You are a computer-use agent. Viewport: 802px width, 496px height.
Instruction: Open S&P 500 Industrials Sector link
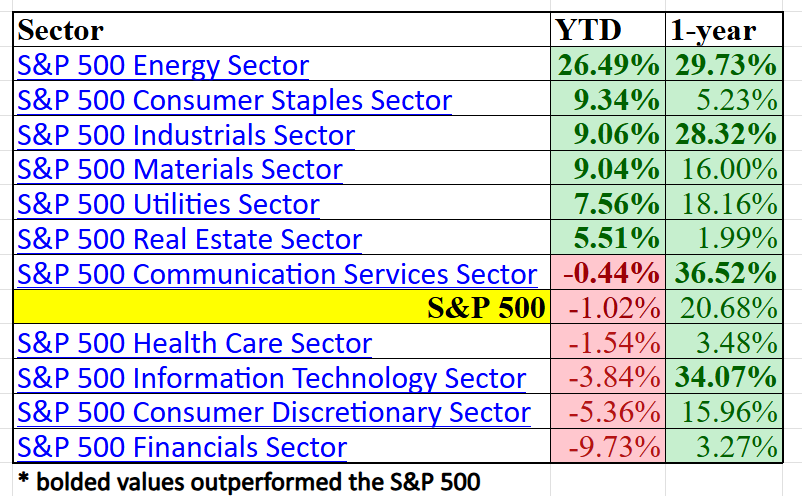(x=187, y=135)
